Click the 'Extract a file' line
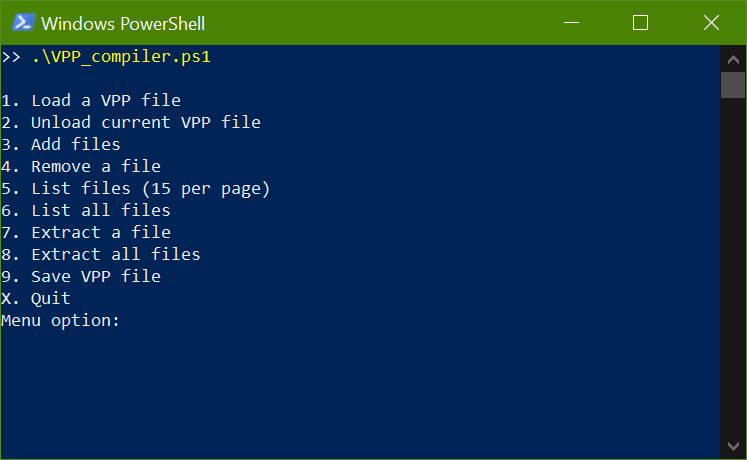 tap(86, 232)
